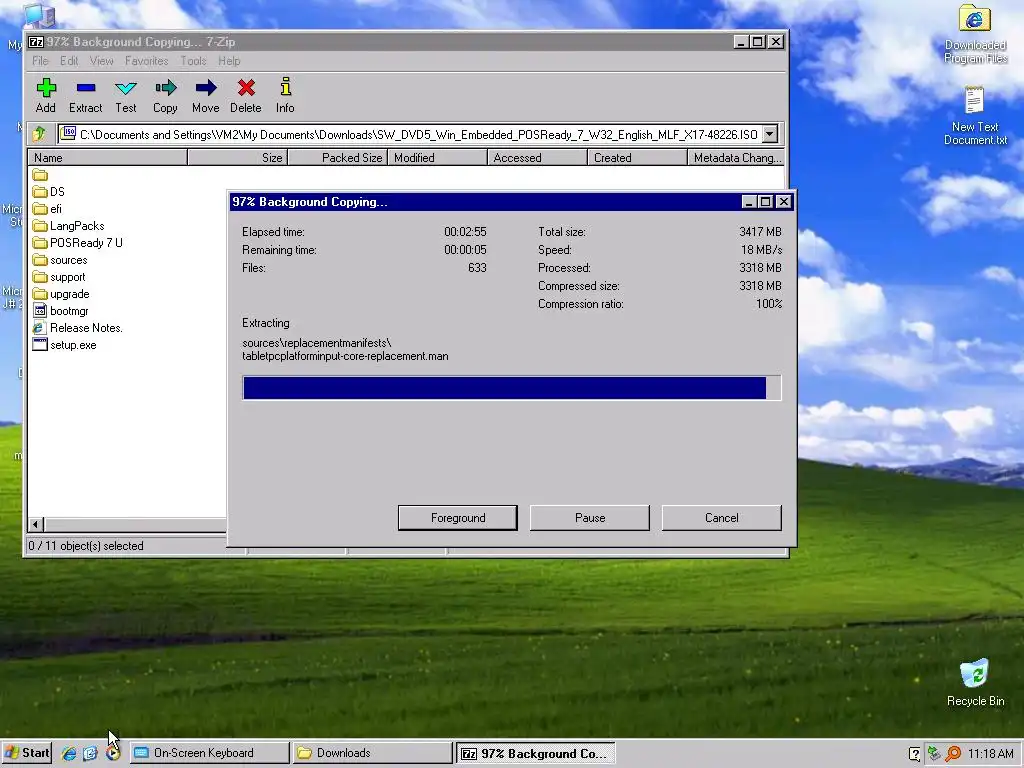Click the blue extraction progress bar
This screenshot has height=768, width=1024.
(x=511, y=388)
